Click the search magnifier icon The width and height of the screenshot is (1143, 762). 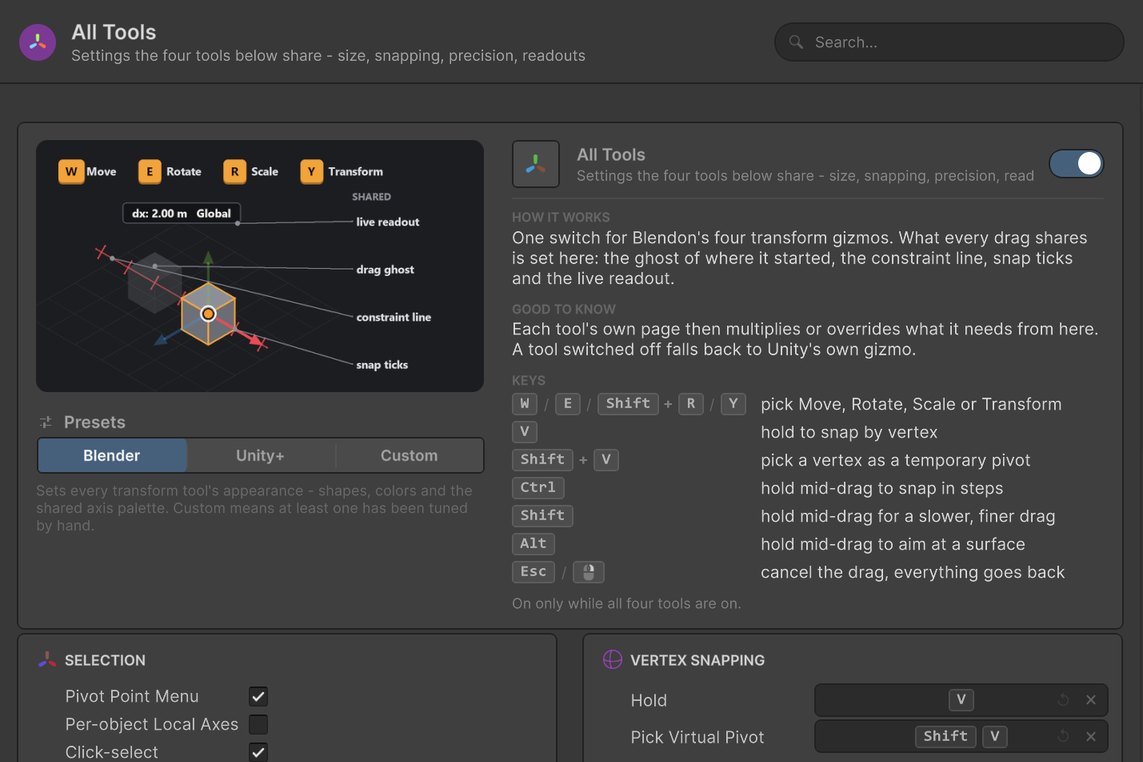[x=796, y=42]
